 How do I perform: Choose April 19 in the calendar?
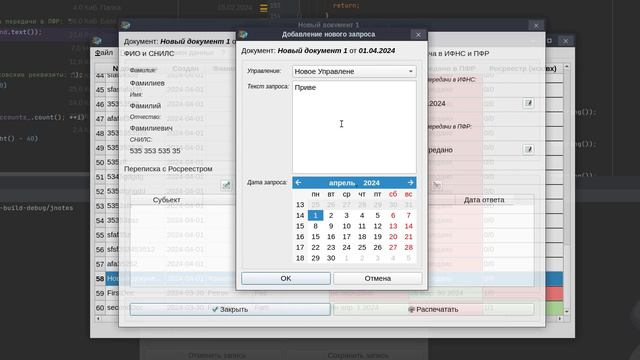[x=378, y=237]
